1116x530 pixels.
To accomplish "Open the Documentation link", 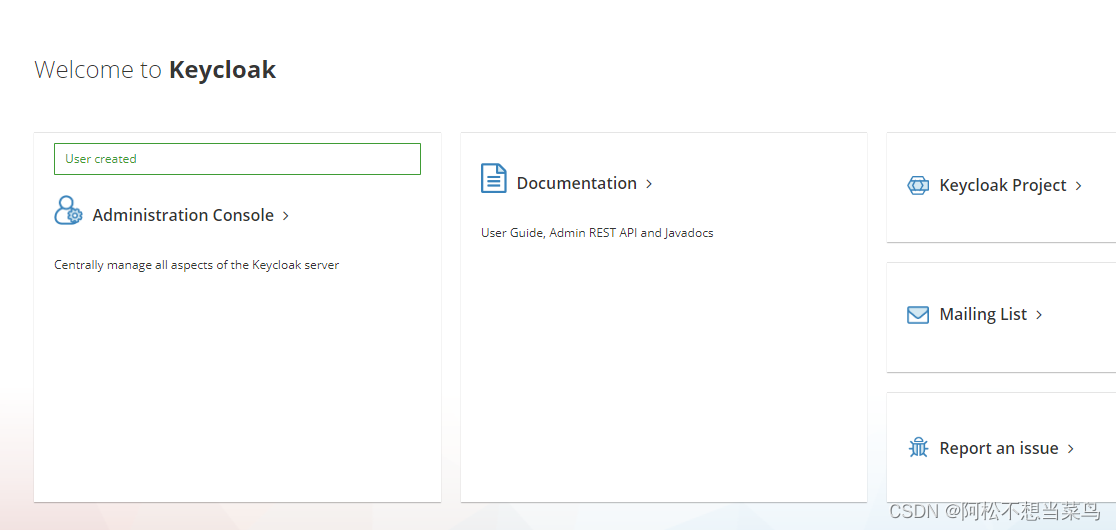I will click(577, 184).
